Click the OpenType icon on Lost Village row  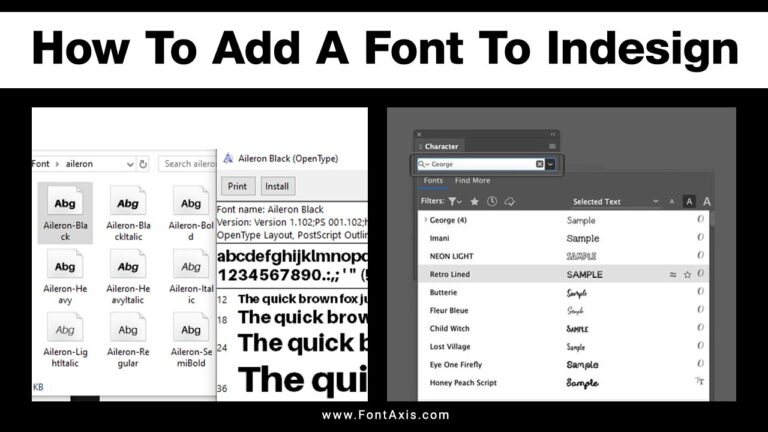click(700, 345)
